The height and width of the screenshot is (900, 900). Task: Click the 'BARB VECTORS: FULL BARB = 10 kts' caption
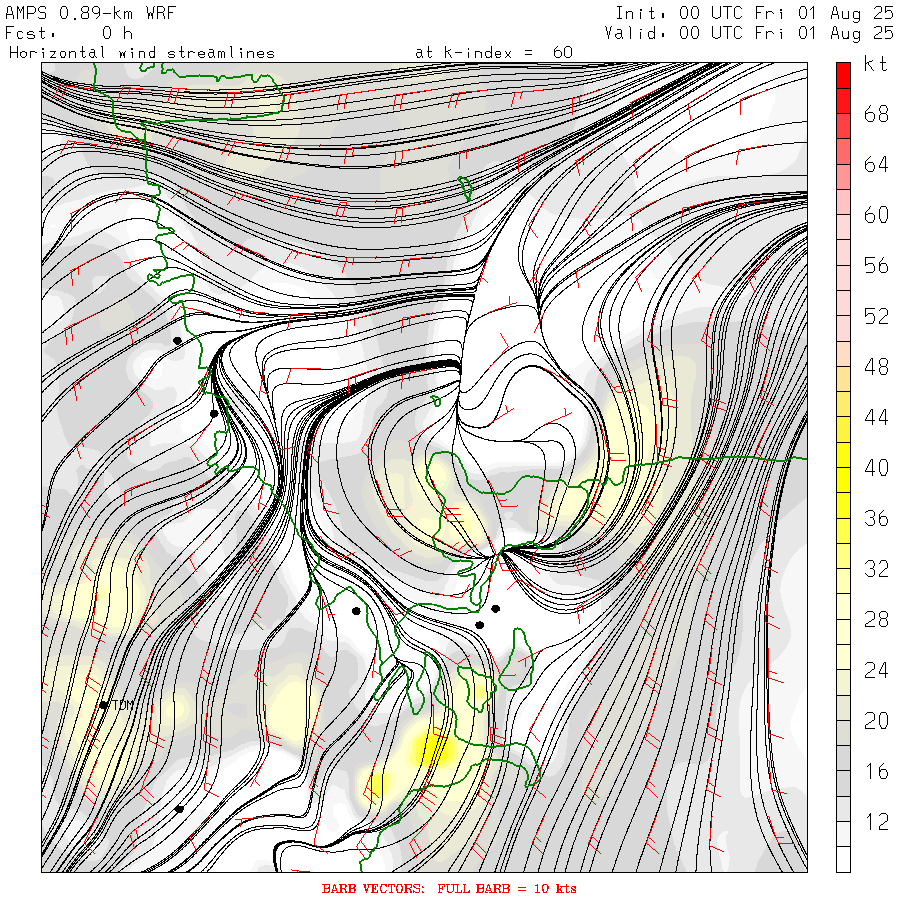point(449,889)
